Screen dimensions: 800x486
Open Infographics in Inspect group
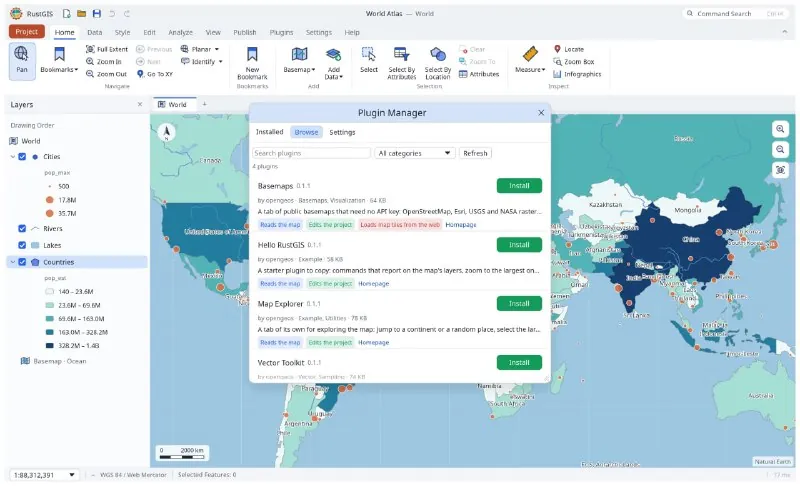tap(577, 74)
